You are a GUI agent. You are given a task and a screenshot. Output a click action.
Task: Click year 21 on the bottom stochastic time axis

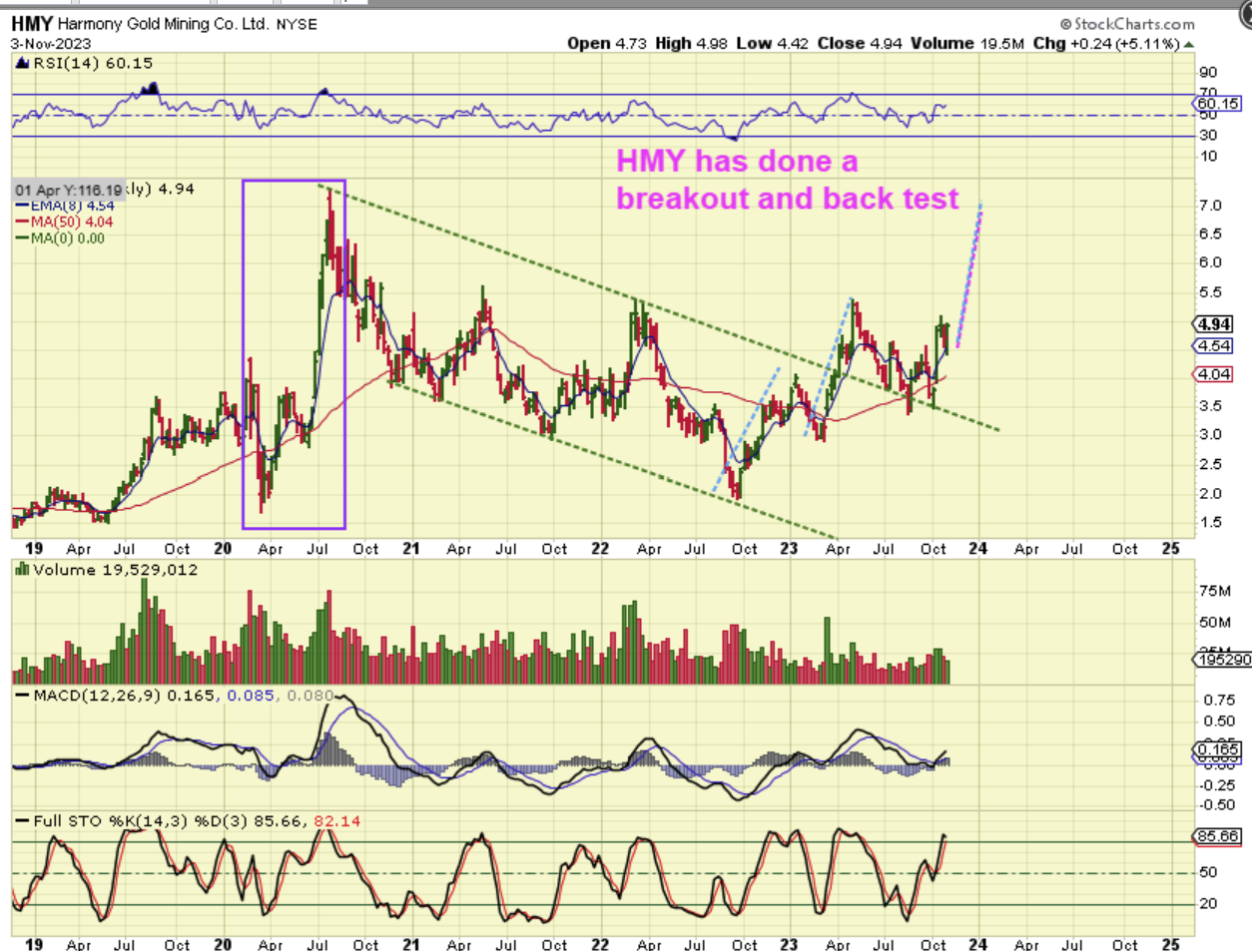pos(411,943)
